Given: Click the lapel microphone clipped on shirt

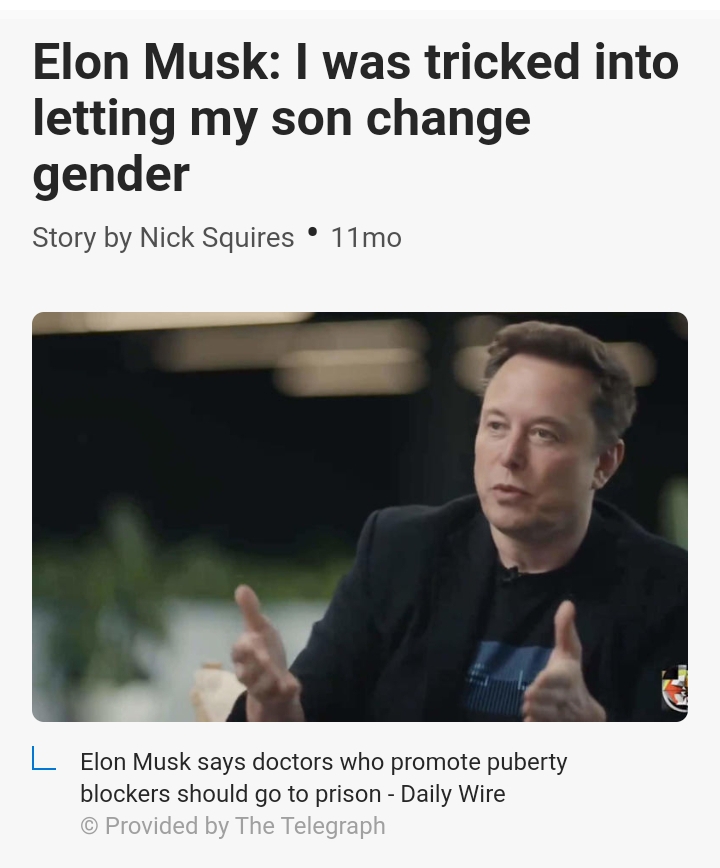Looking at the screenshot, I should [x=510, y=575].
